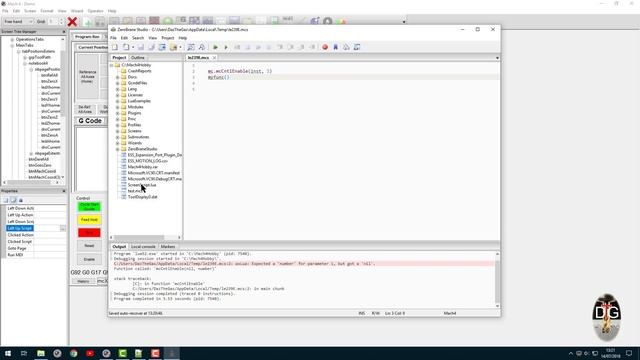Click the Open file icon in ZeroBrane toolbar
This screenshot has width=640, height=360.
[126, 47]
